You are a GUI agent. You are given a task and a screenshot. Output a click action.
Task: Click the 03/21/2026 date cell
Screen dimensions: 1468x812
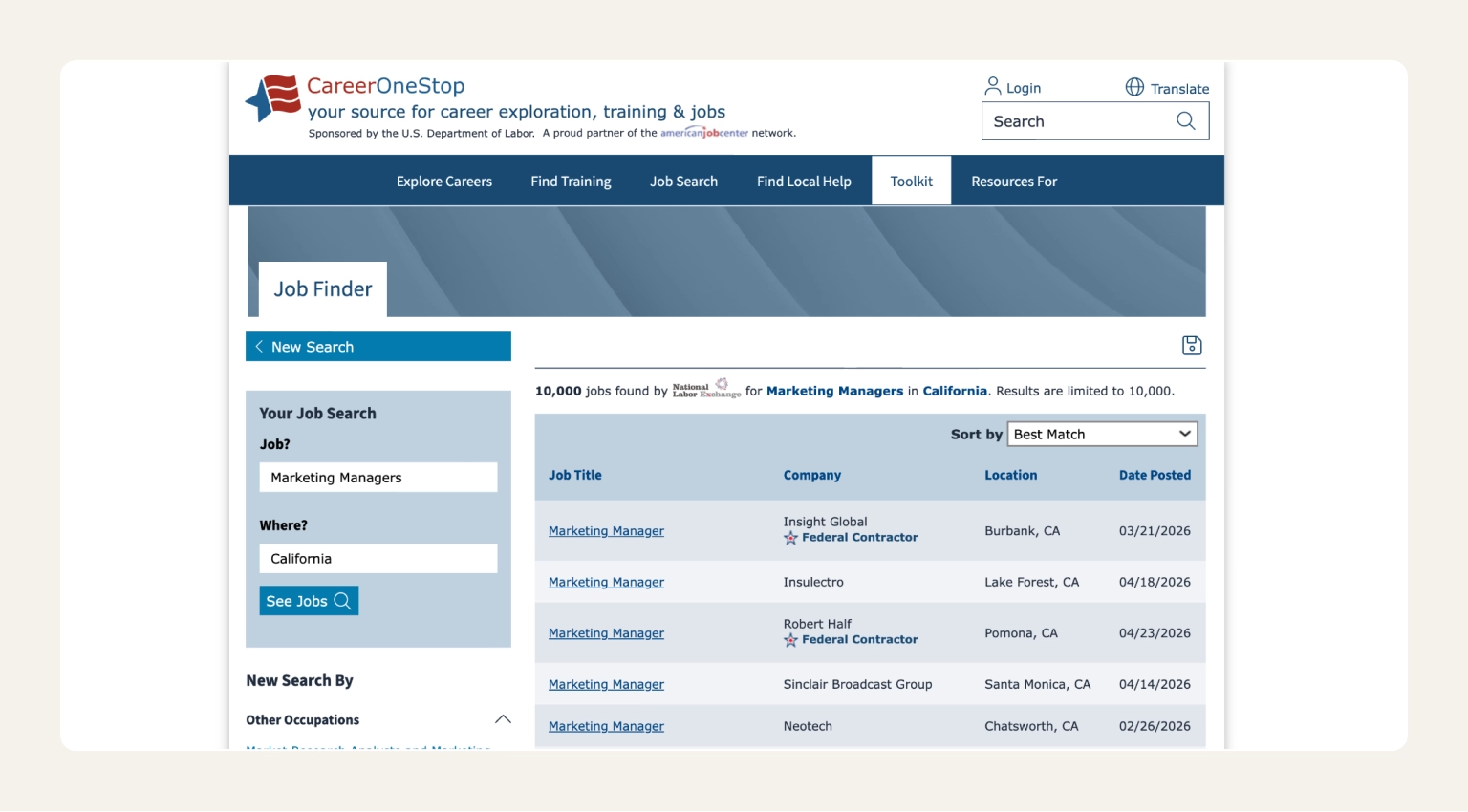(1155, 531)
